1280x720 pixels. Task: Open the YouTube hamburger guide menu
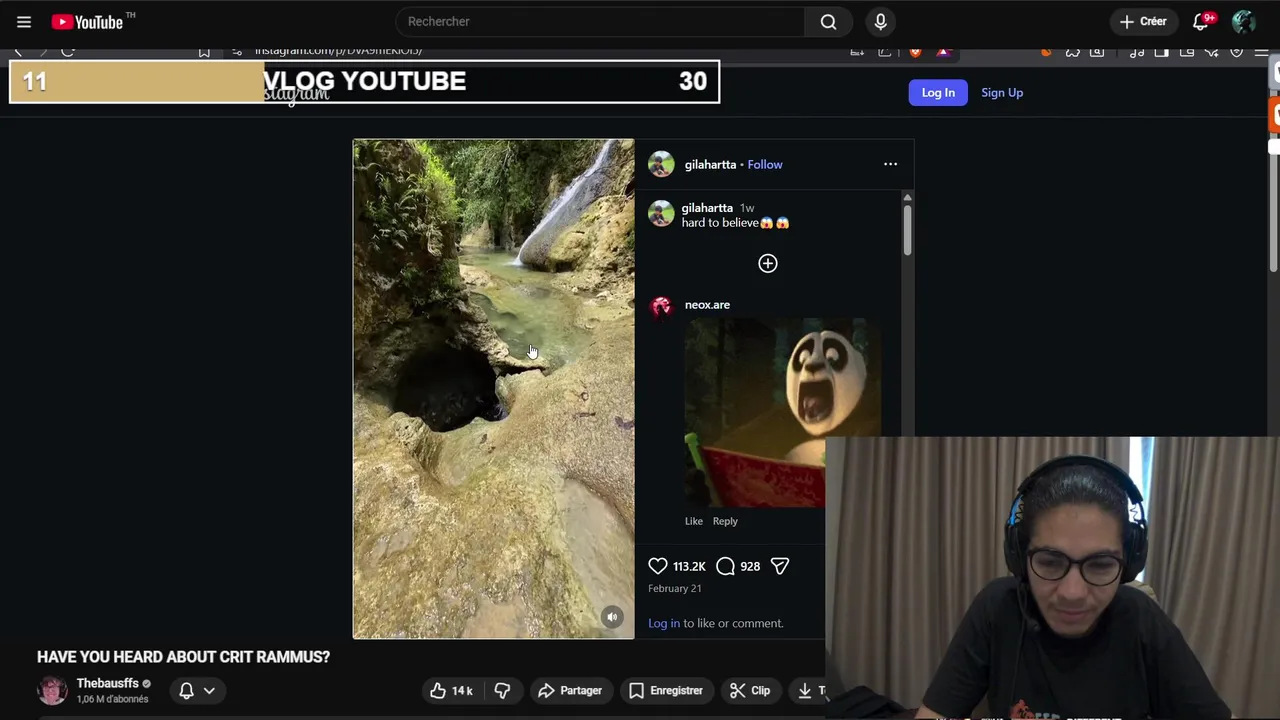pyautogui.click(x=24, y=21)
